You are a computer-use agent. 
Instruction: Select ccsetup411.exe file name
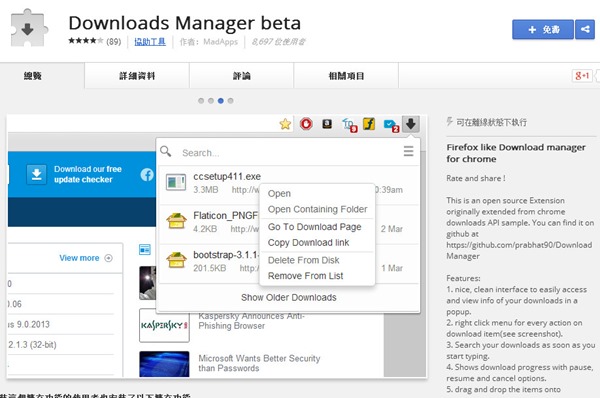tap(227, 176)
